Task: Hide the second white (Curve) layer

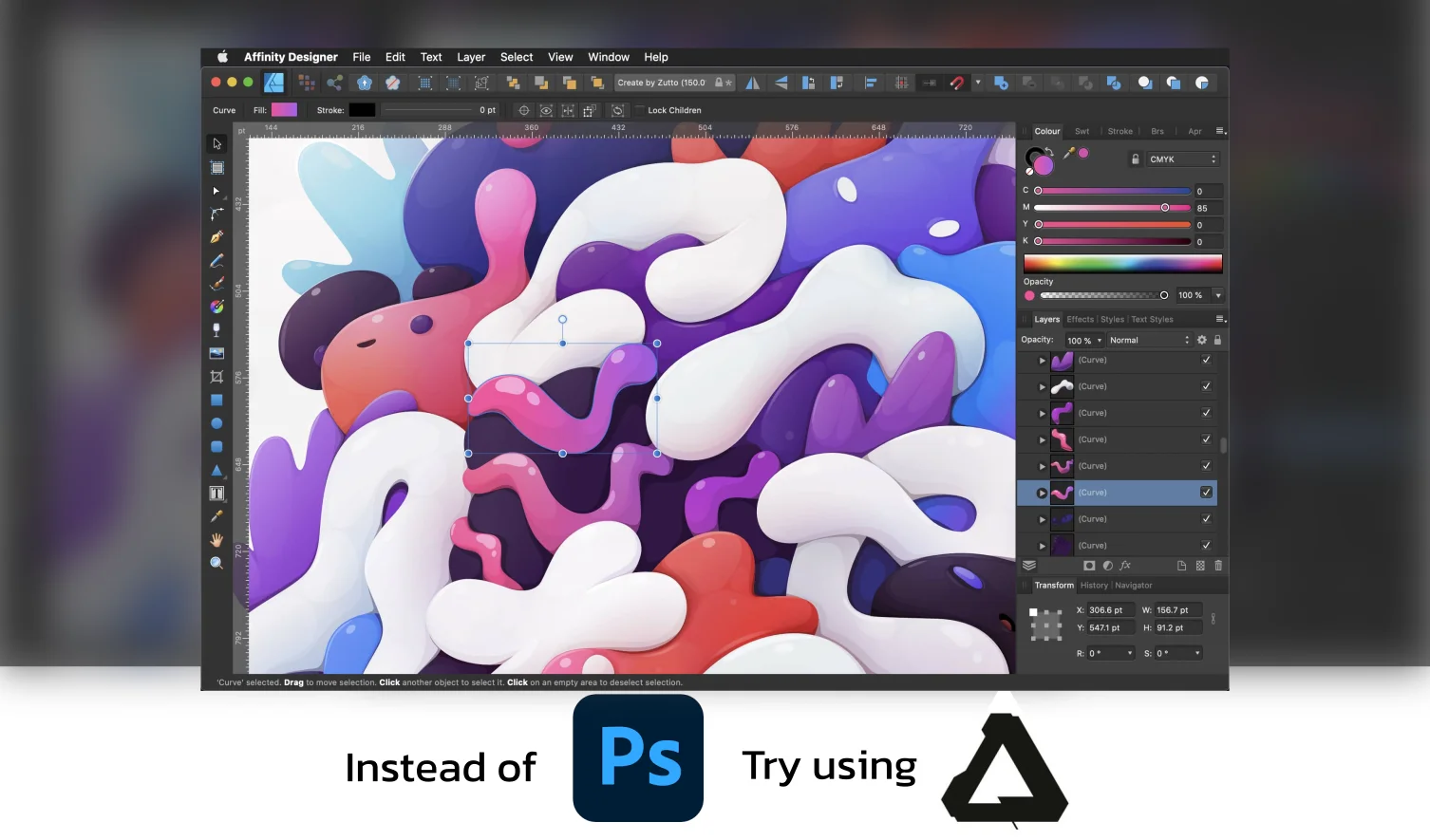Action: pyautogui.click(x=1206, y=386)
